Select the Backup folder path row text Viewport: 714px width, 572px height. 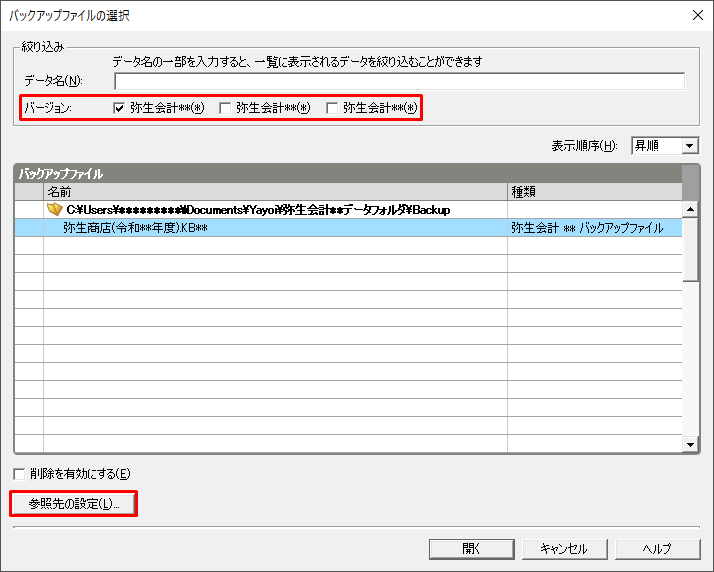coord(258,209)
